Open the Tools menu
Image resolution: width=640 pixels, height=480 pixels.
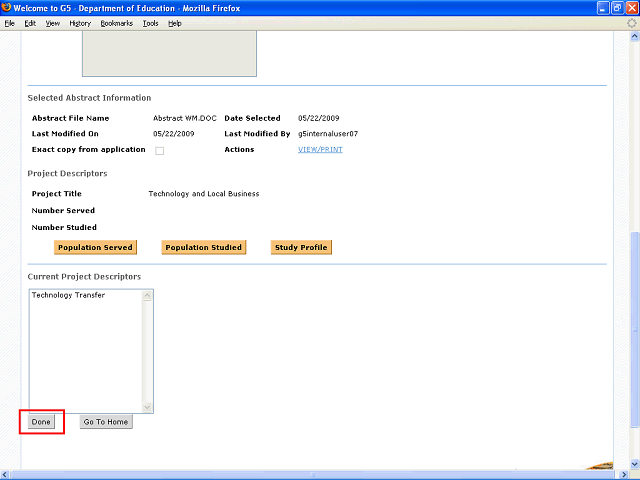pos(151,23)
